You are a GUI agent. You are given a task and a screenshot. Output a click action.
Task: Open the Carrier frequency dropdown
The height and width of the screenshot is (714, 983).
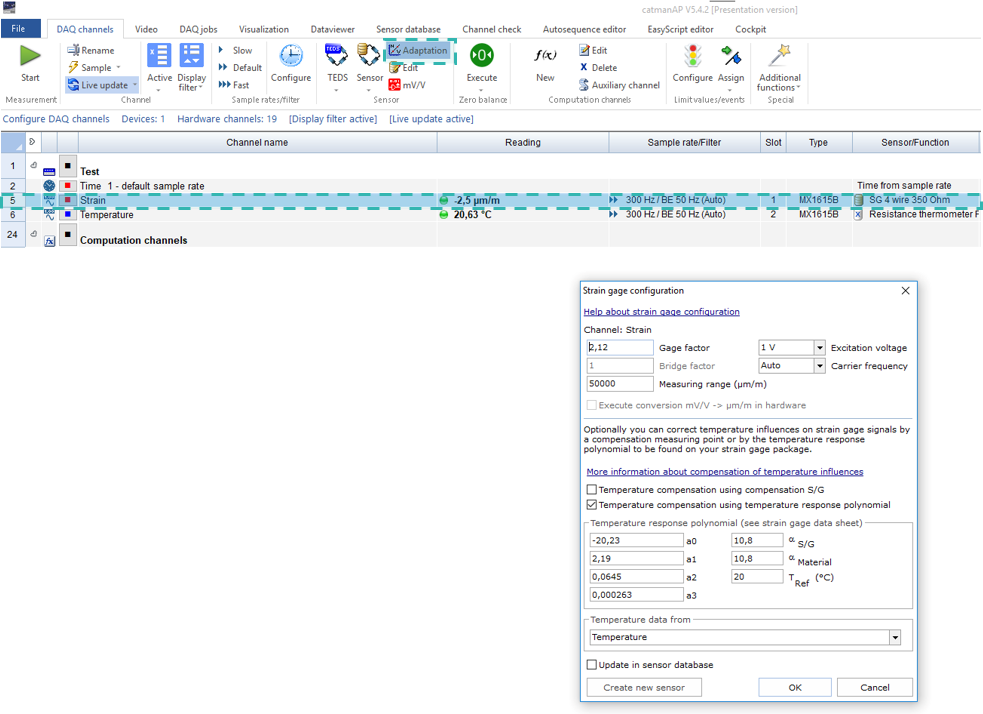pos(819,365)
